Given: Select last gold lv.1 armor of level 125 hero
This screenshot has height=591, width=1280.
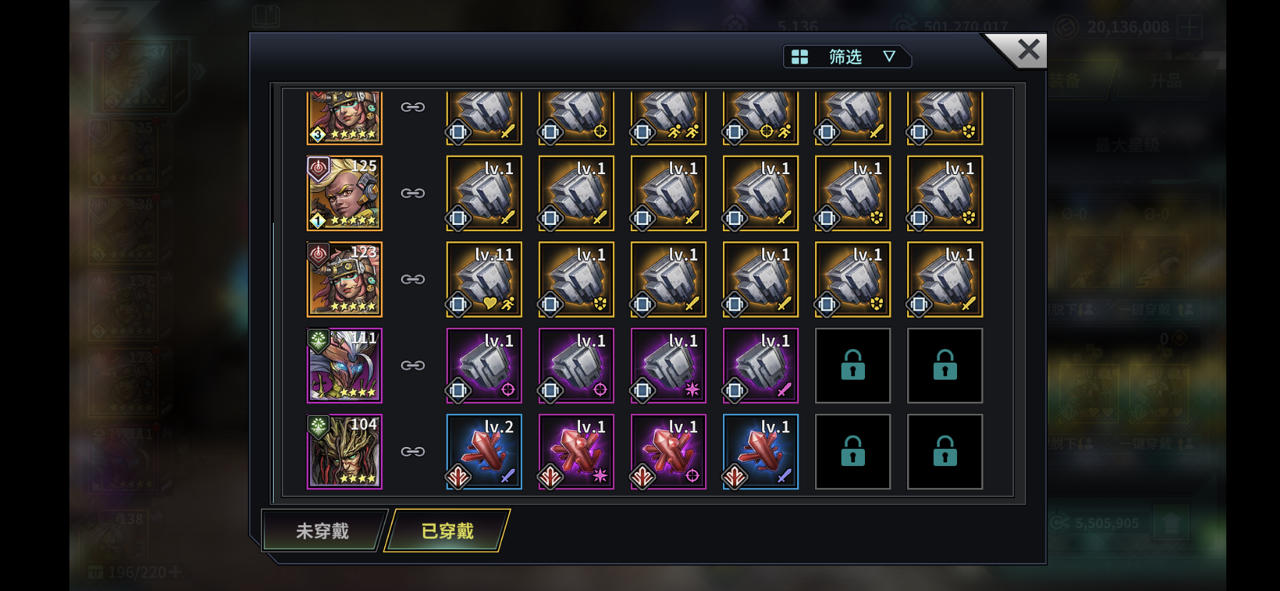Looking at the screenshot, I should pyautogui.click(x=945, y=193).
